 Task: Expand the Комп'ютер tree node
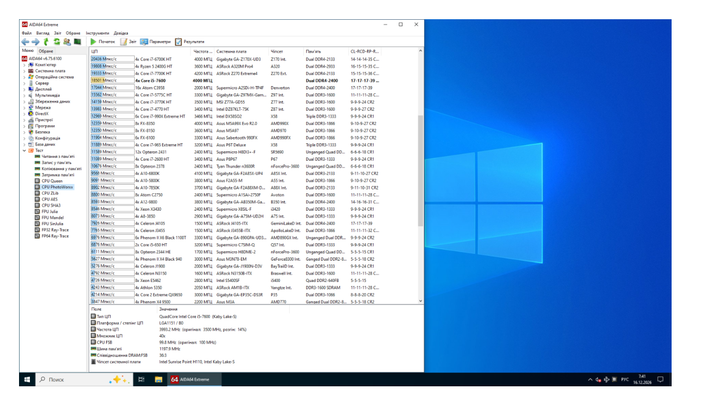[x=24, y=65]
